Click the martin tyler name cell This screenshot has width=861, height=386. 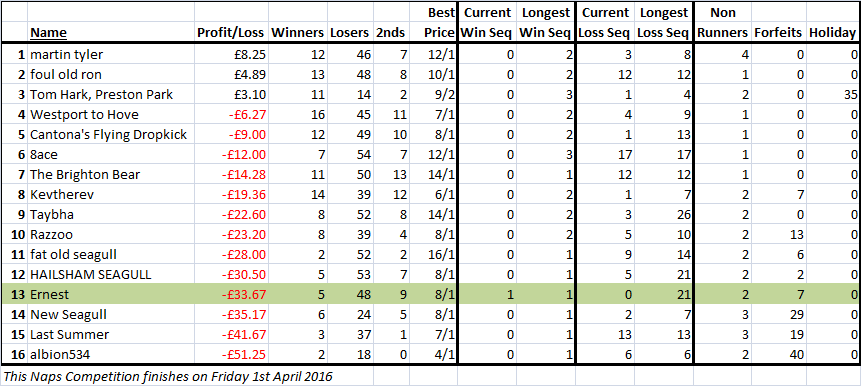click(x=111, y=54)
